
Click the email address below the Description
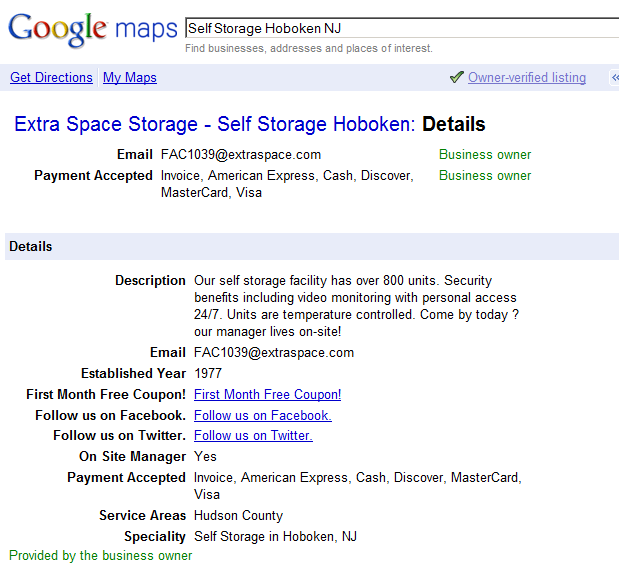274,353
